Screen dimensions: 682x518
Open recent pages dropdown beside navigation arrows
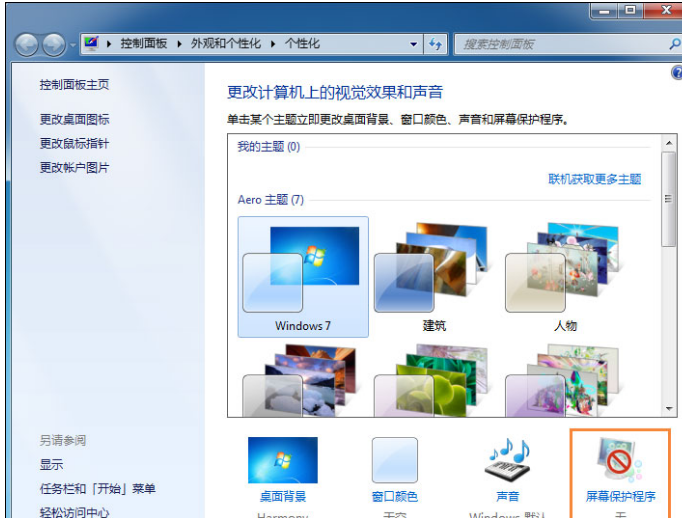(73, 45)
